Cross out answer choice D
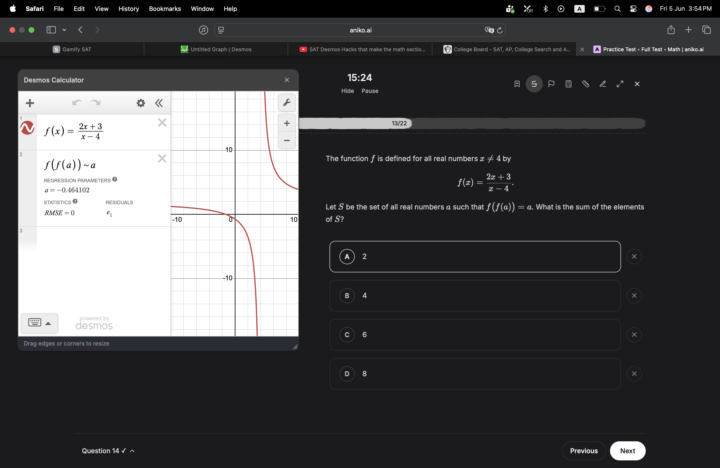 point(634,373)
